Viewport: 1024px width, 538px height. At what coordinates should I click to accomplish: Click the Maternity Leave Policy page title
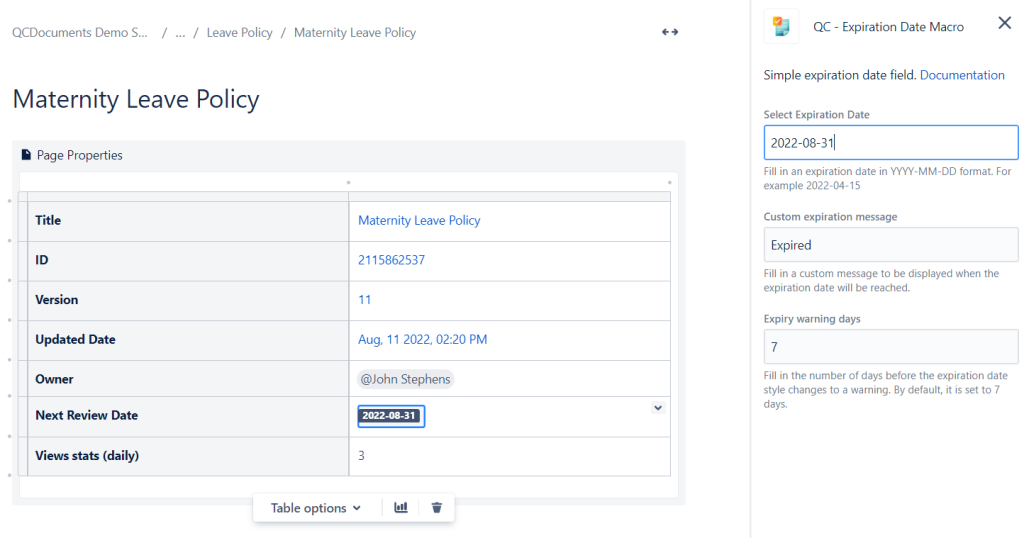136,99
